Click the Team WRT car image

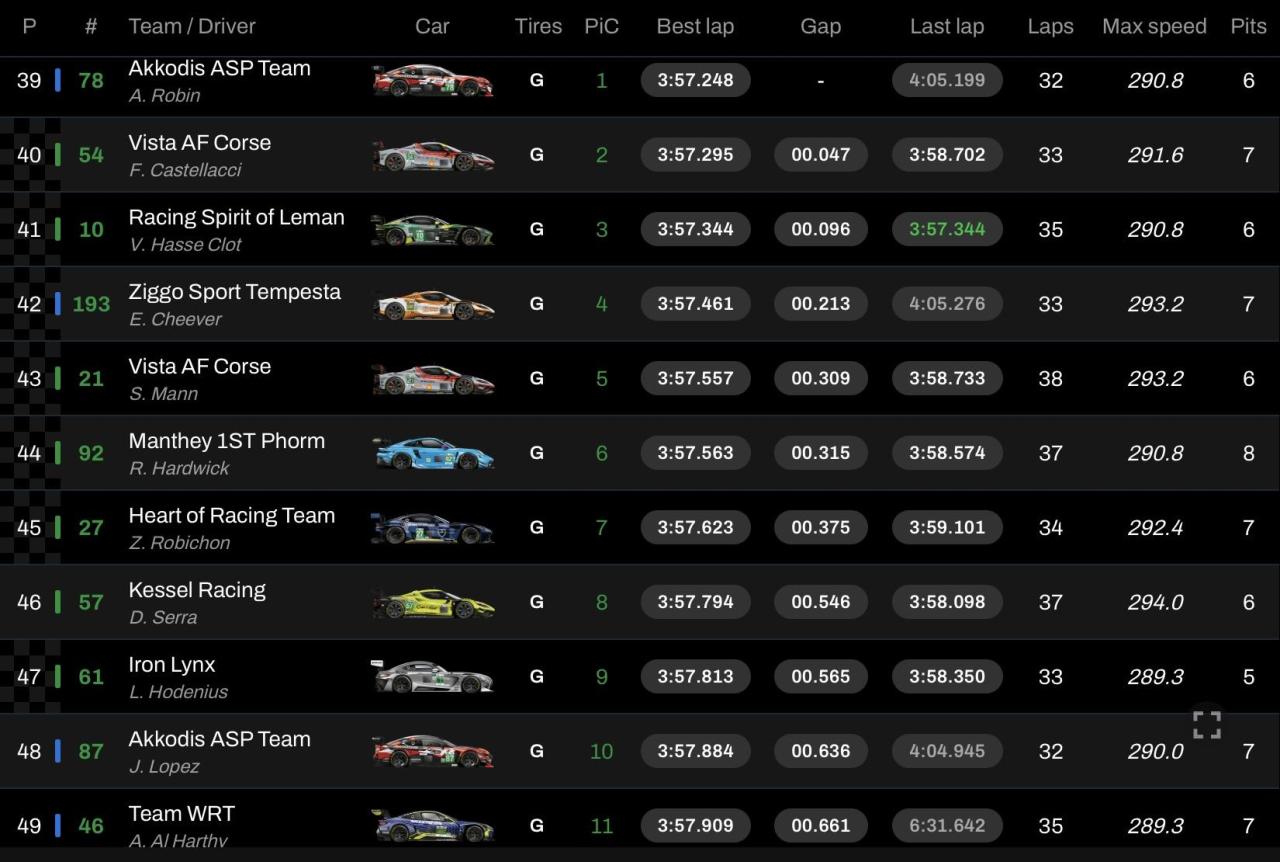point(433,826)
